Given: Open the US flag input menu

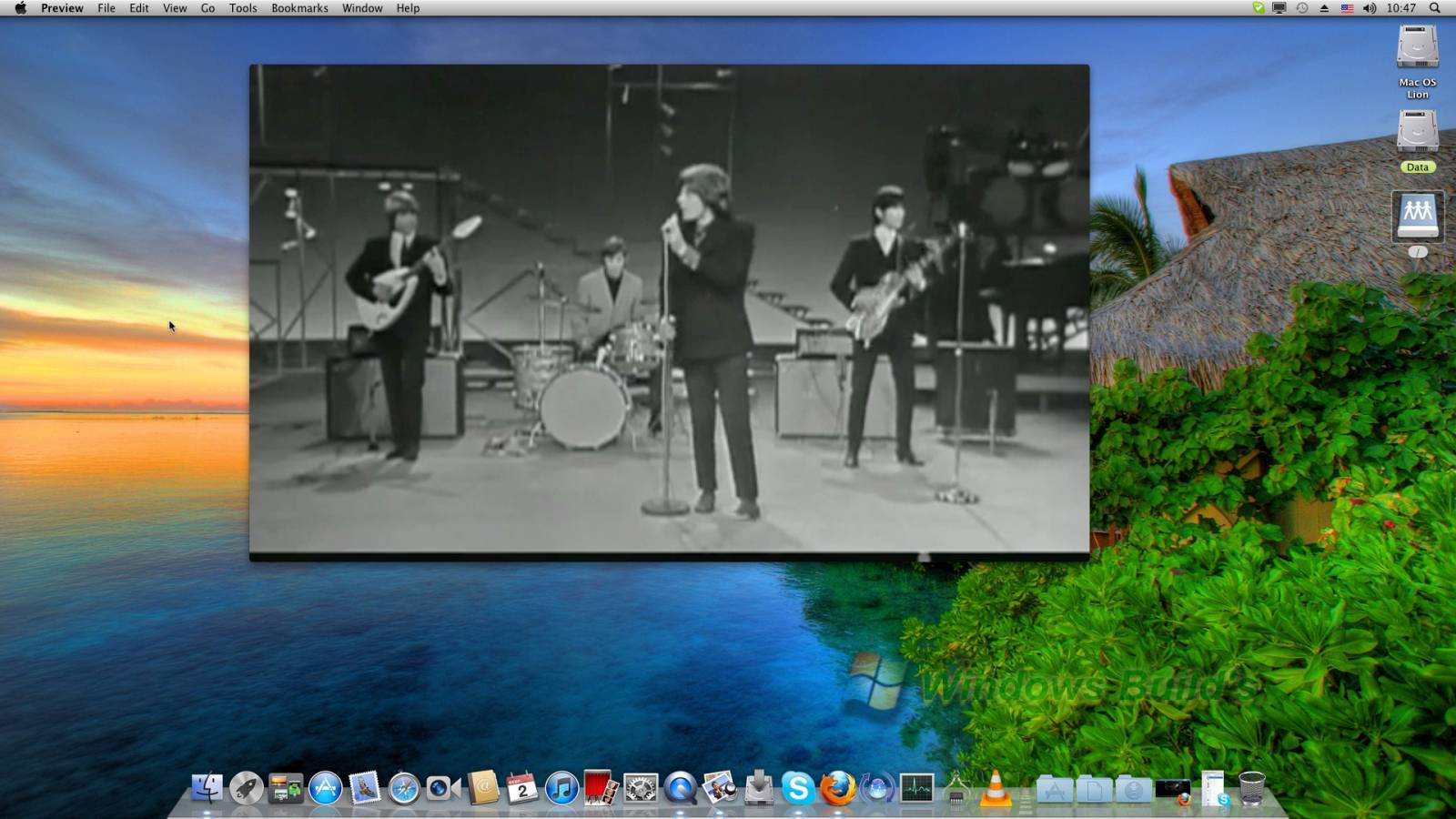Looking at the screenshot, I should pyautogui.click(x=1347, y=8).
